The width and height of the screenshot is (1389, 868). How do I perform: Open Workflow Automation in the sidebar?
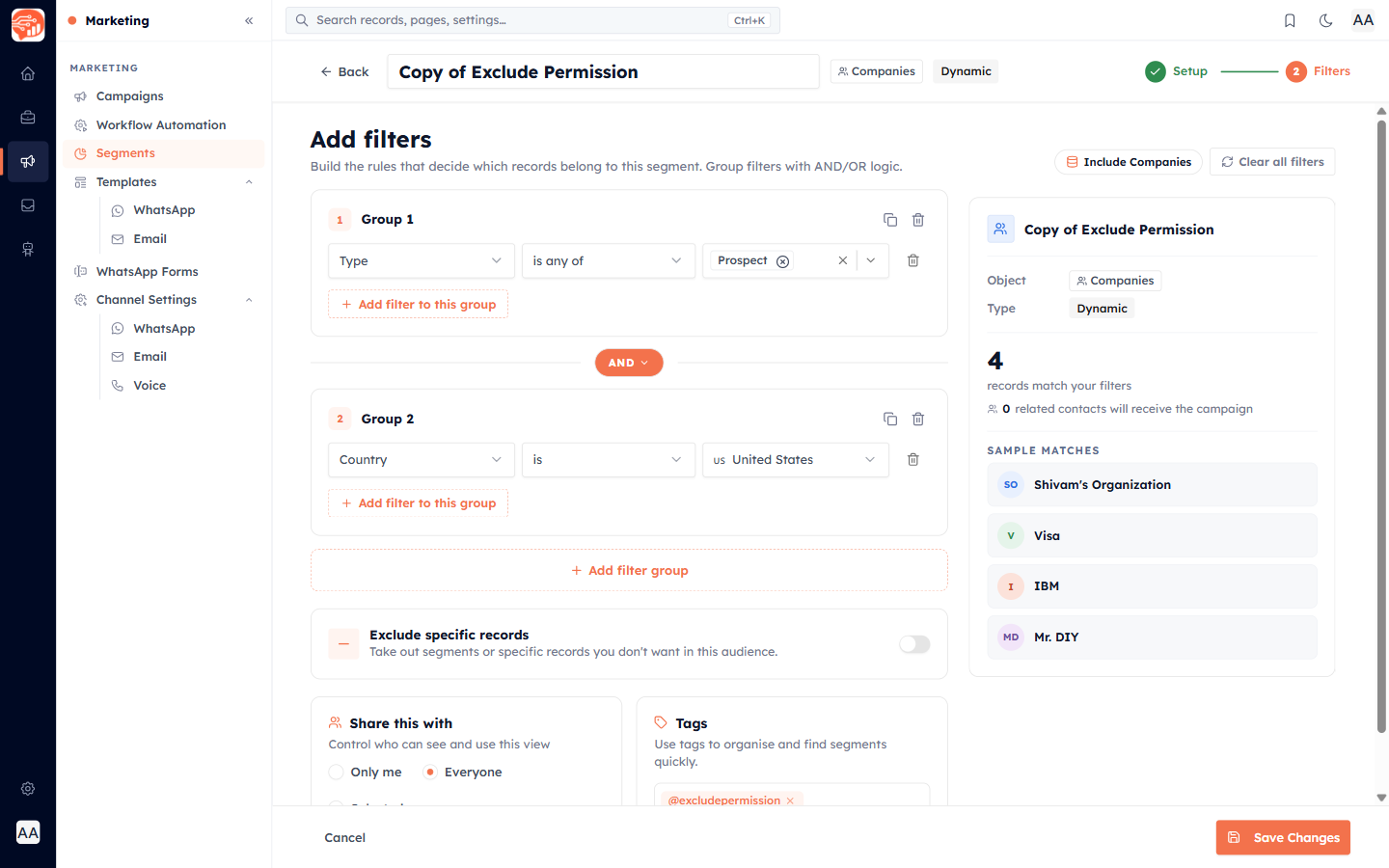click(x=163, y=125)
